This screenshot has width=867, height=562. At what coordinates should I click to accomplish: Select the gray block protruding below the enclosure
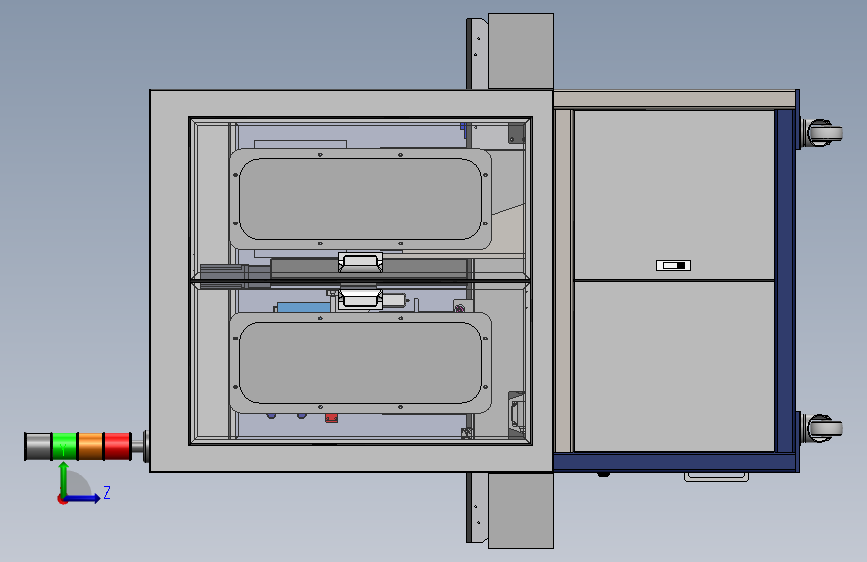coord(521,511)
